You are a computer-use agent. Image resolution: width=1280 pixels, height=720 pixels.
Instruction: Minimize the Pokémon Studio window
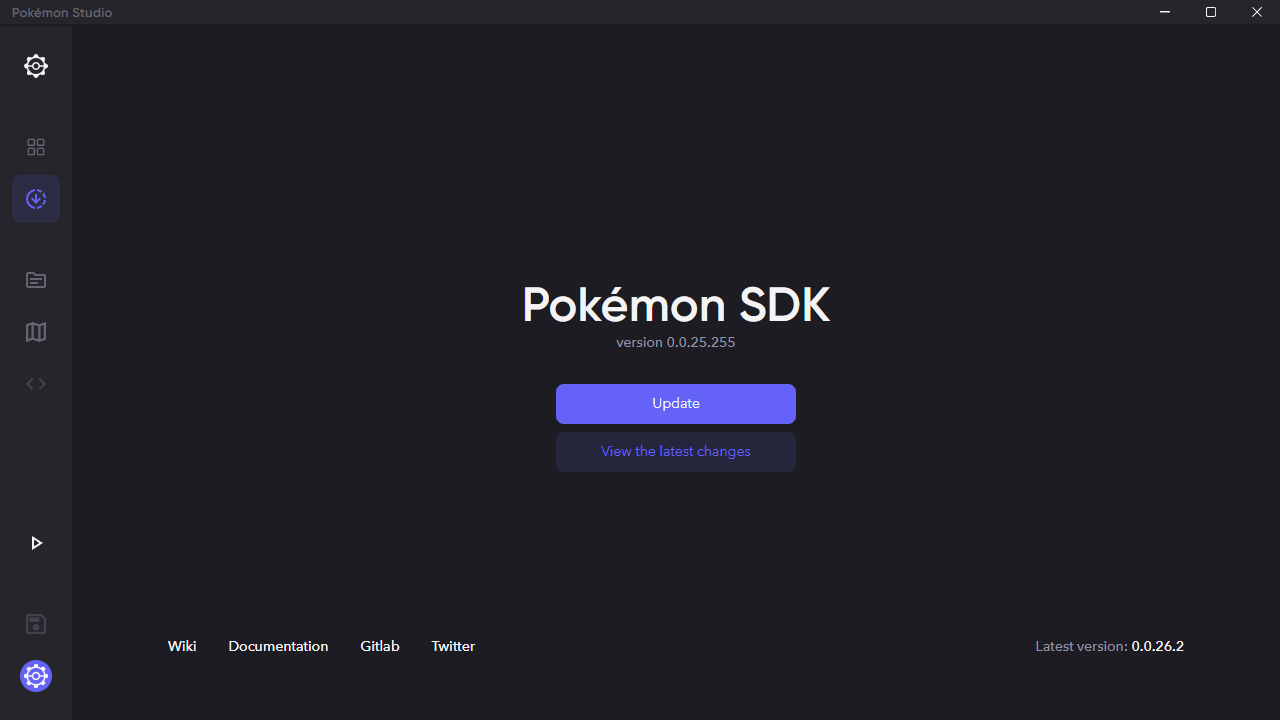(1165, 12)
